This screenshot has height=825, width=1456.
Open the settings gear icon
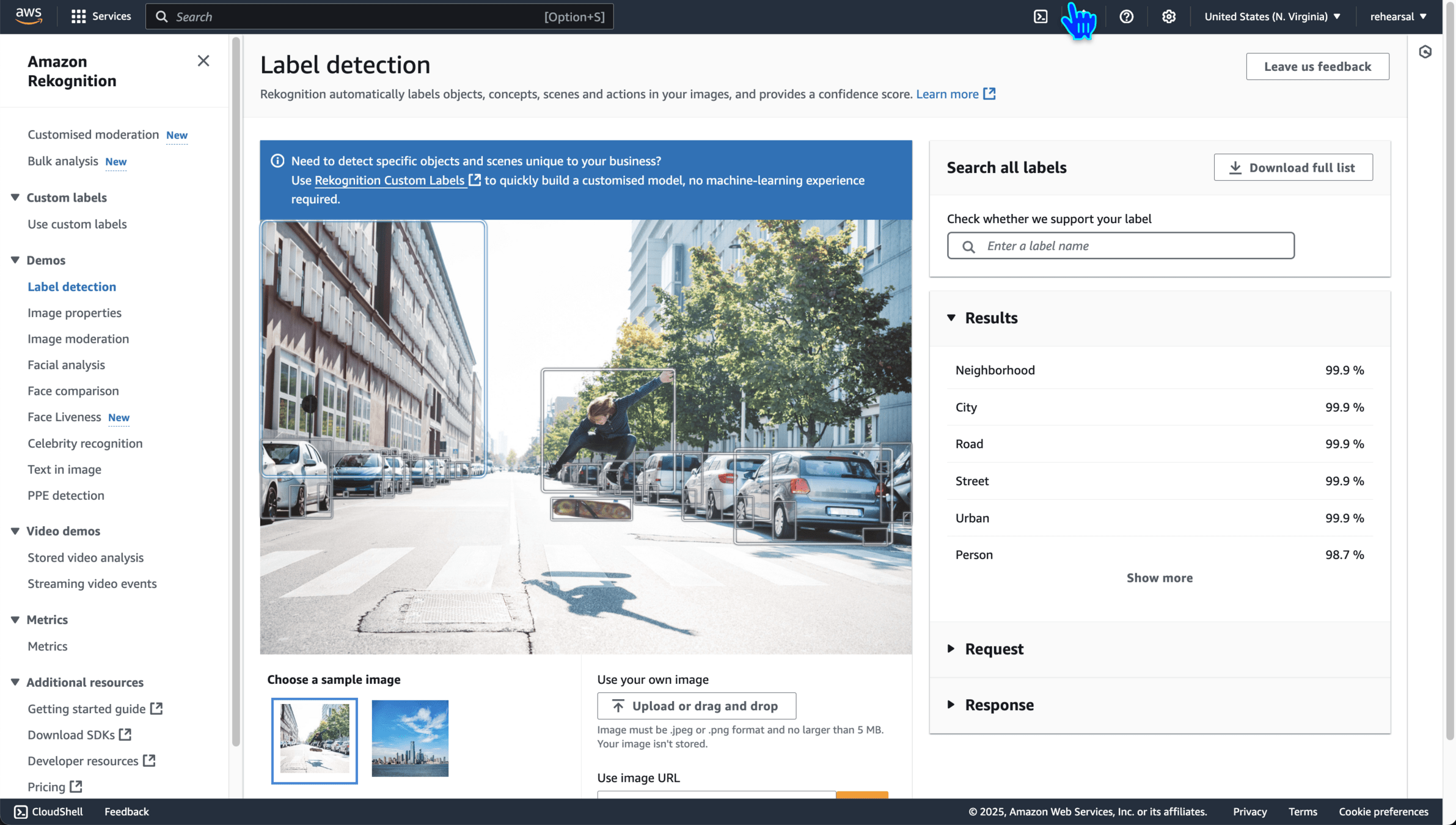pyautogui.click(x=1168, y=16)
